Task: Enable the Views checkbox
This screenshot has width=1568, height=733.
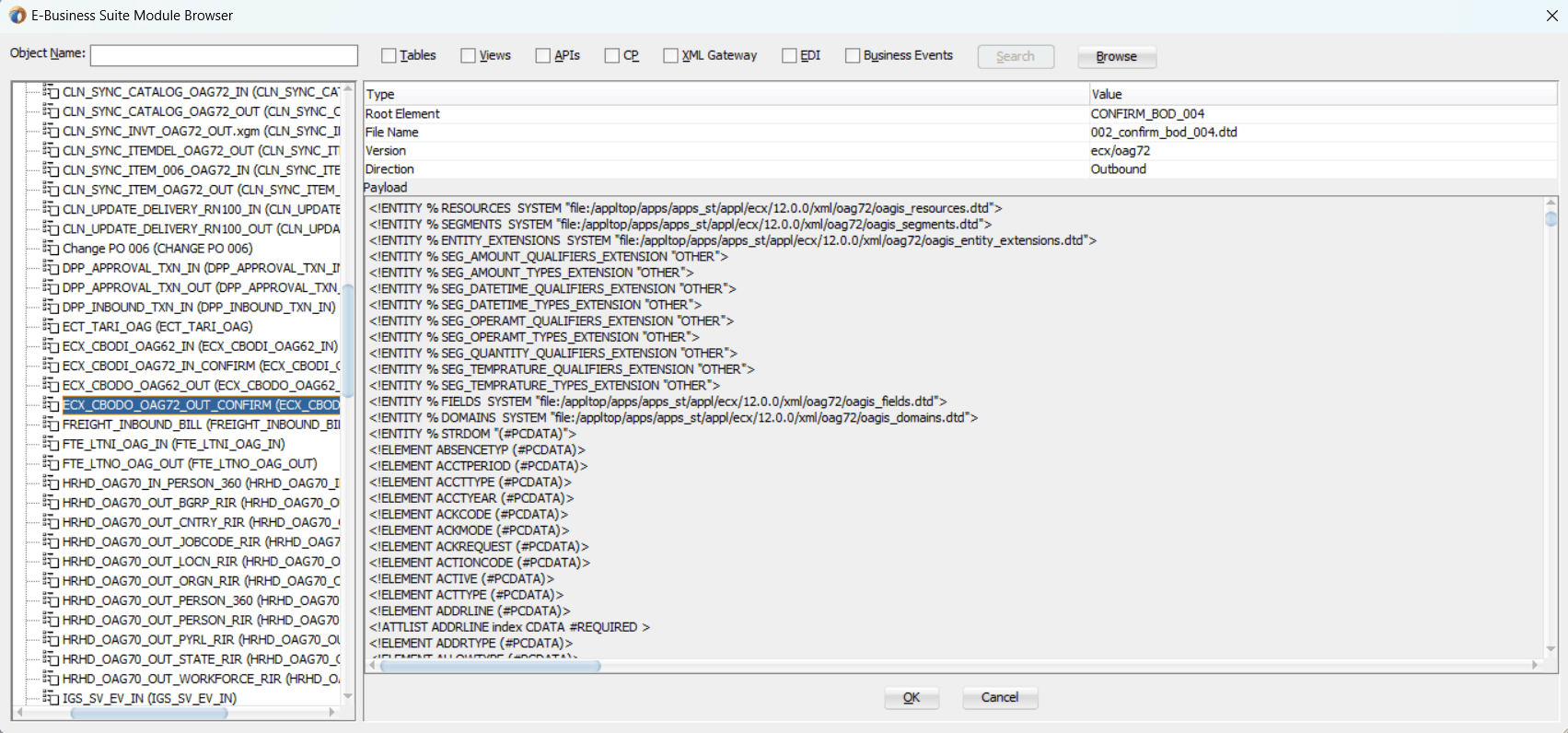Action: tap(468, 56)
